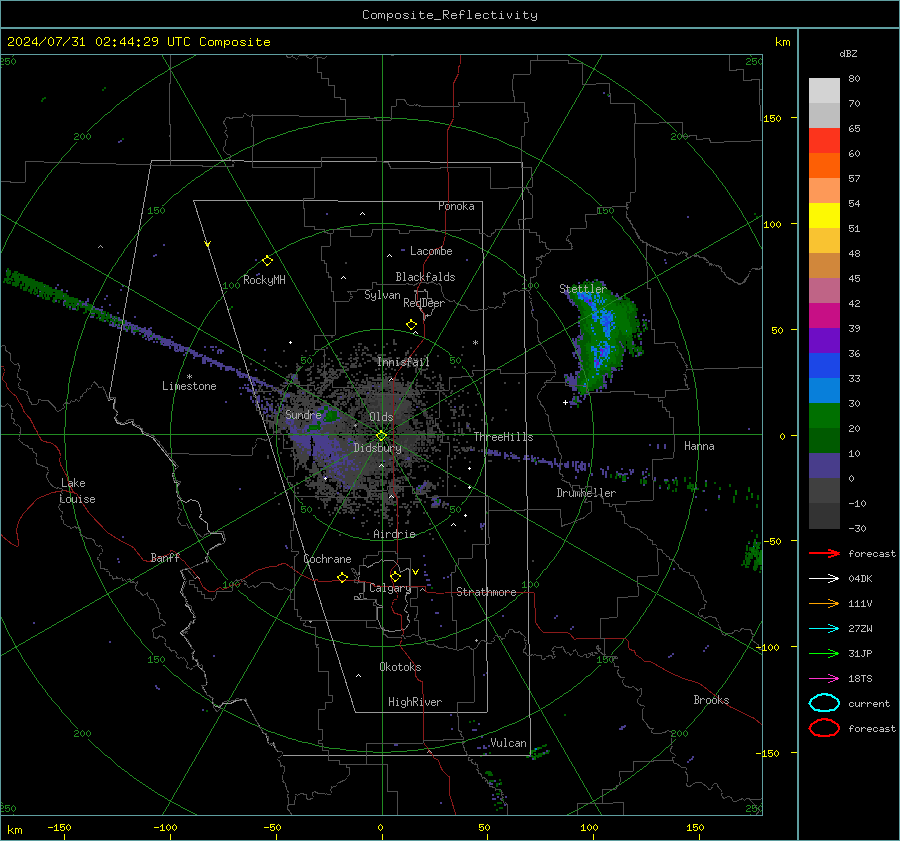Click the Airdrie label
Screen dimensions: 900x841
point(394,534)
